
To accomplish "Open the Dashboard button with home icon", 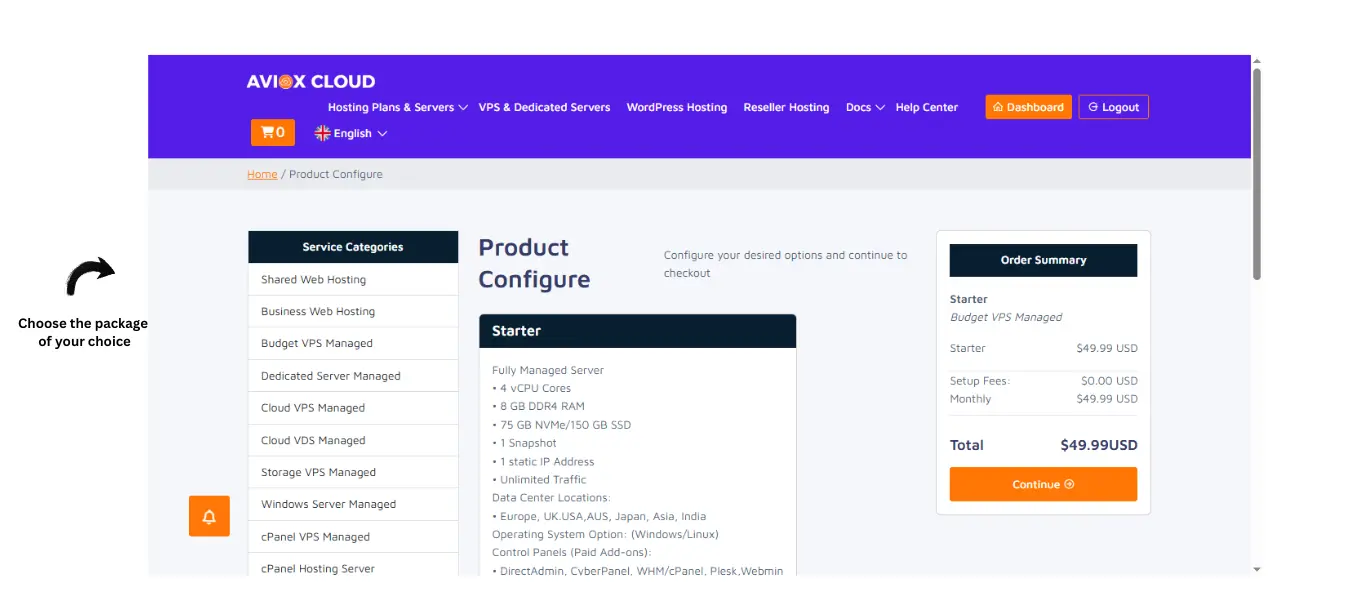I will (1028, 107).
